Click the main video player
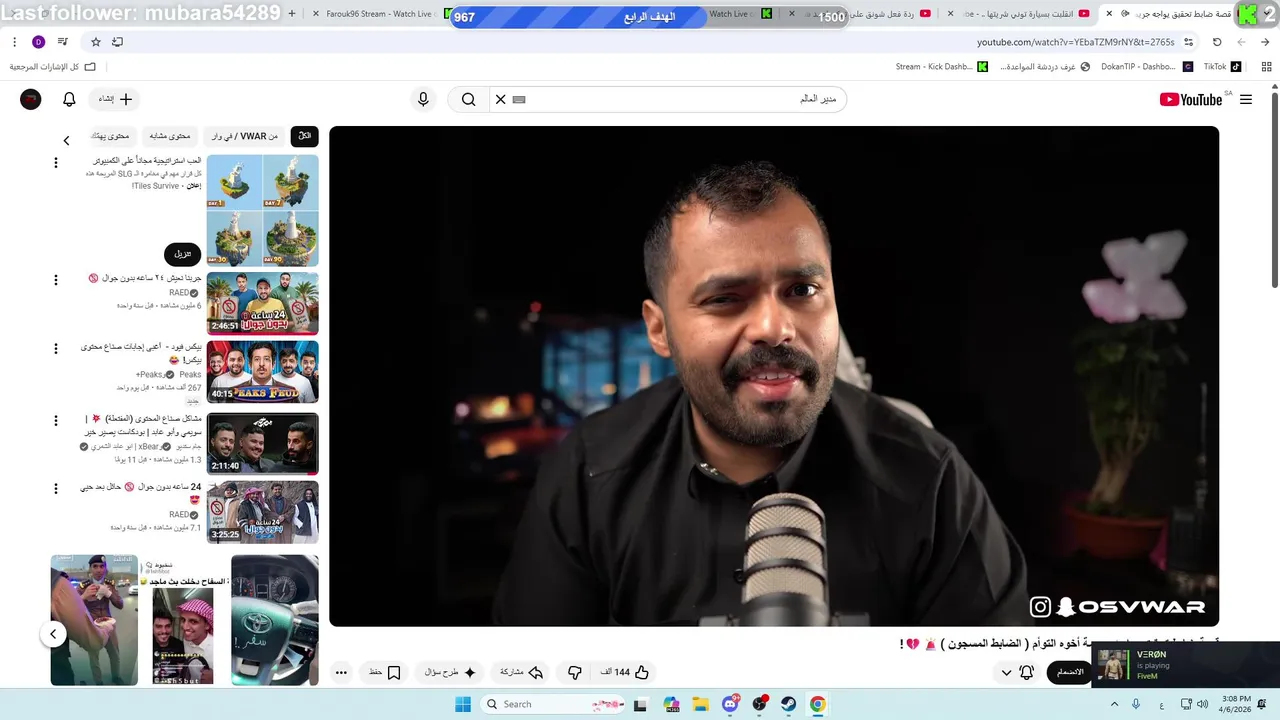 774,376
